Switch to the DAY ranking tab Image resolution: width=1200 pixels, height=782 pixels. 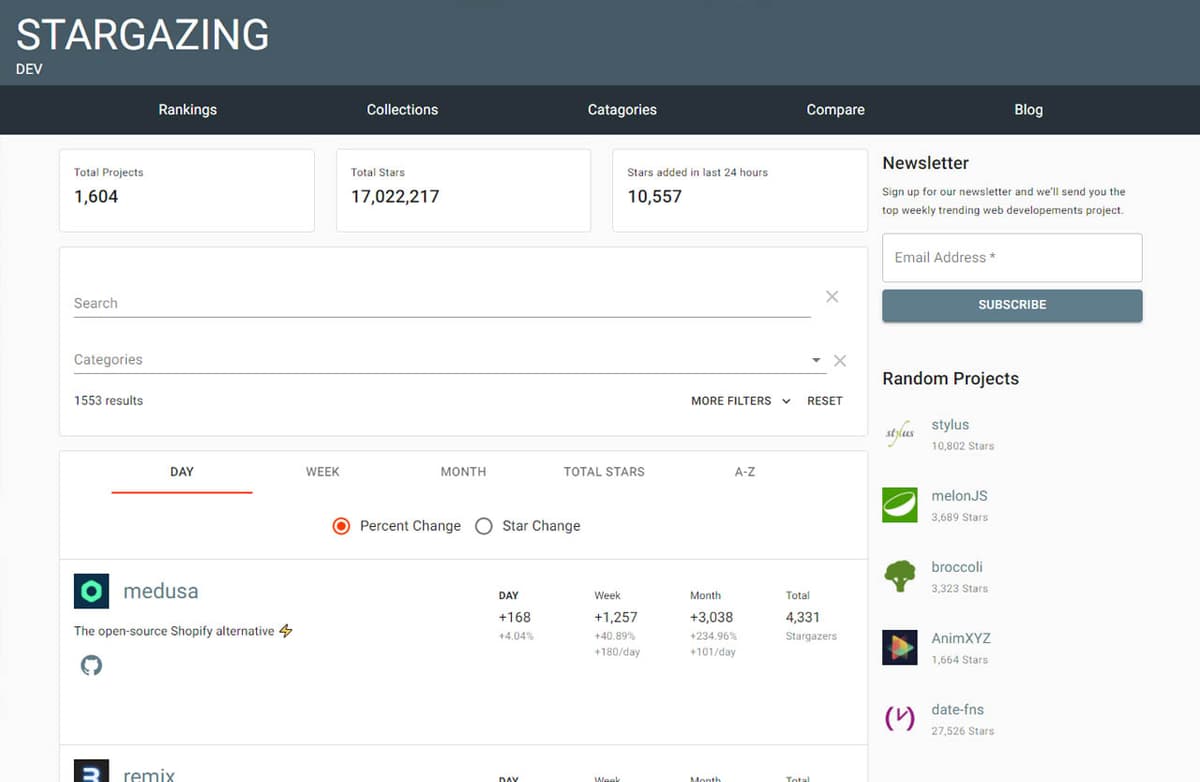pos(182,472)
